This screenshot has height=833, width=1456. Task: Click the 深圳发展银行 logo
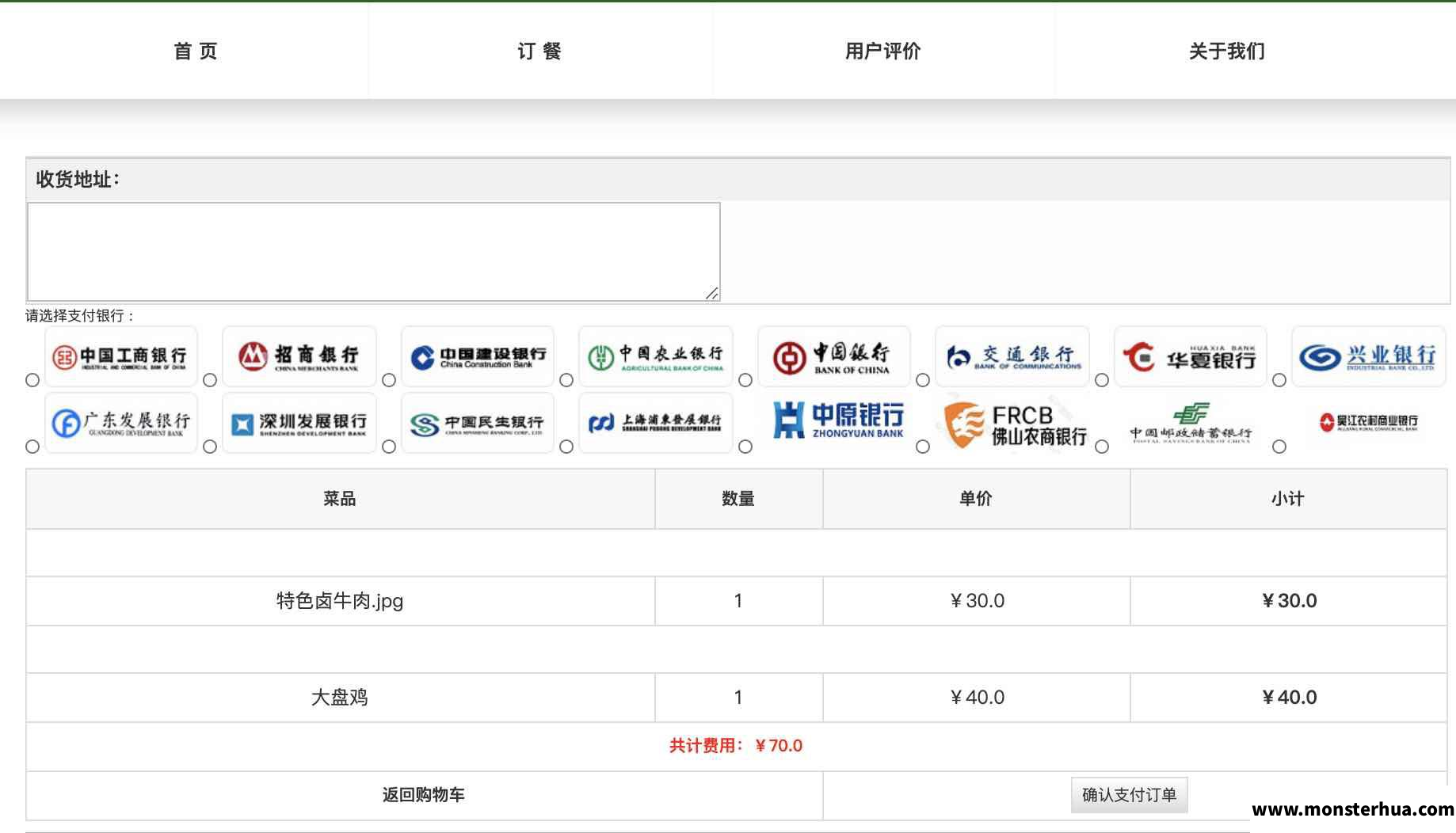(x=299, y=423)
